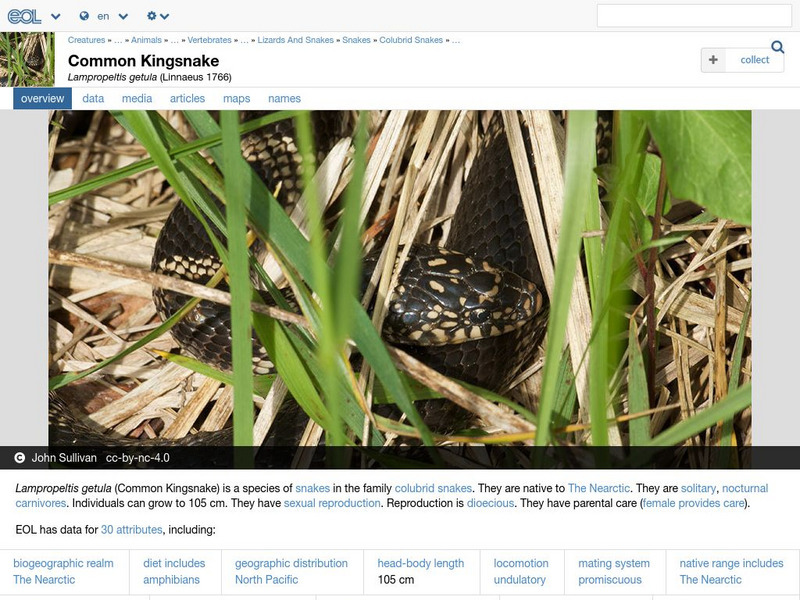Click the search input field
This screenshot has height=600, width=800.
tap(690, 15)
